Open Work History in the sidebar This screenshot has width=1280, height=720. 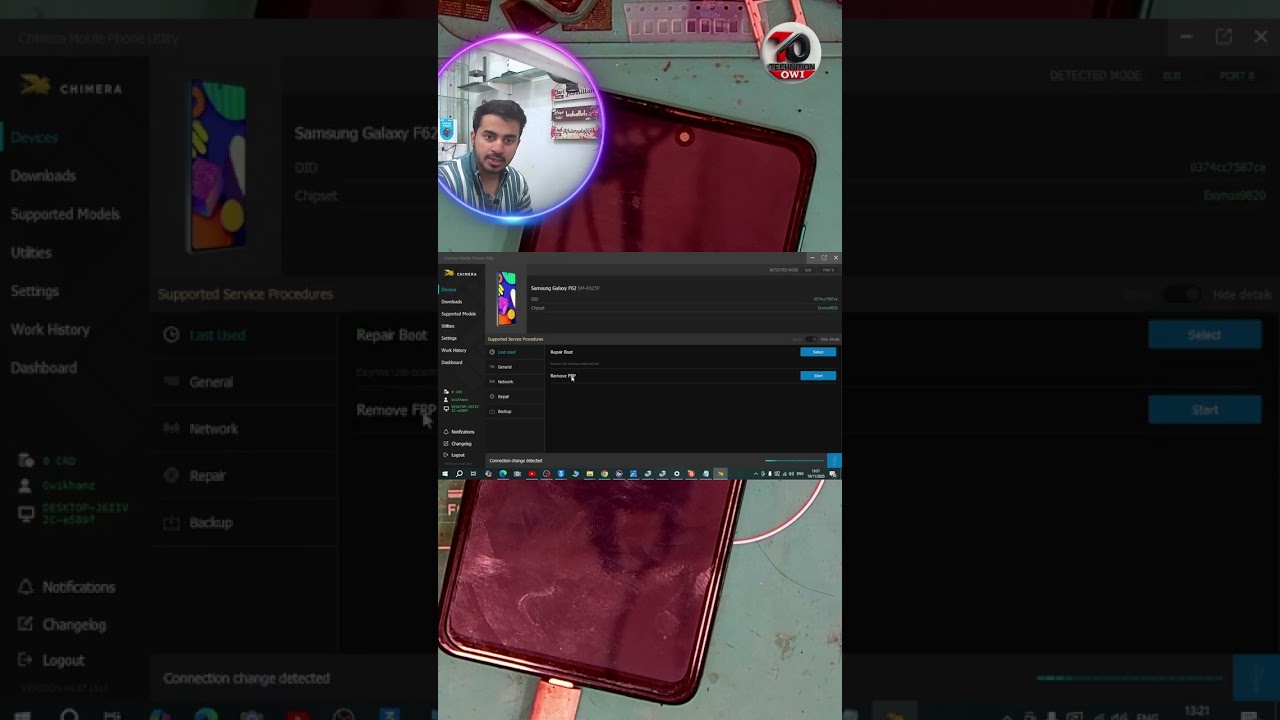pos(454,350)
